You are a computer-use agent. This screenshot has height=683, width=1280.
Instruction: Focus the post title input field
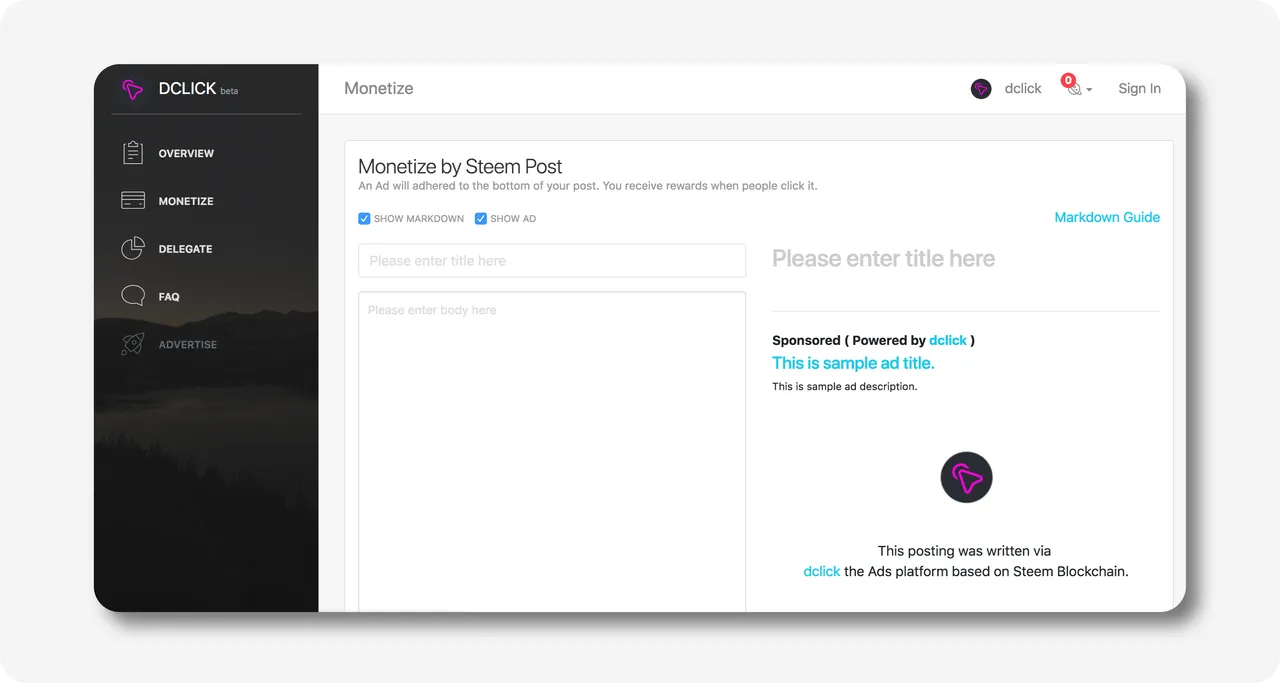[x=552, y=260]
